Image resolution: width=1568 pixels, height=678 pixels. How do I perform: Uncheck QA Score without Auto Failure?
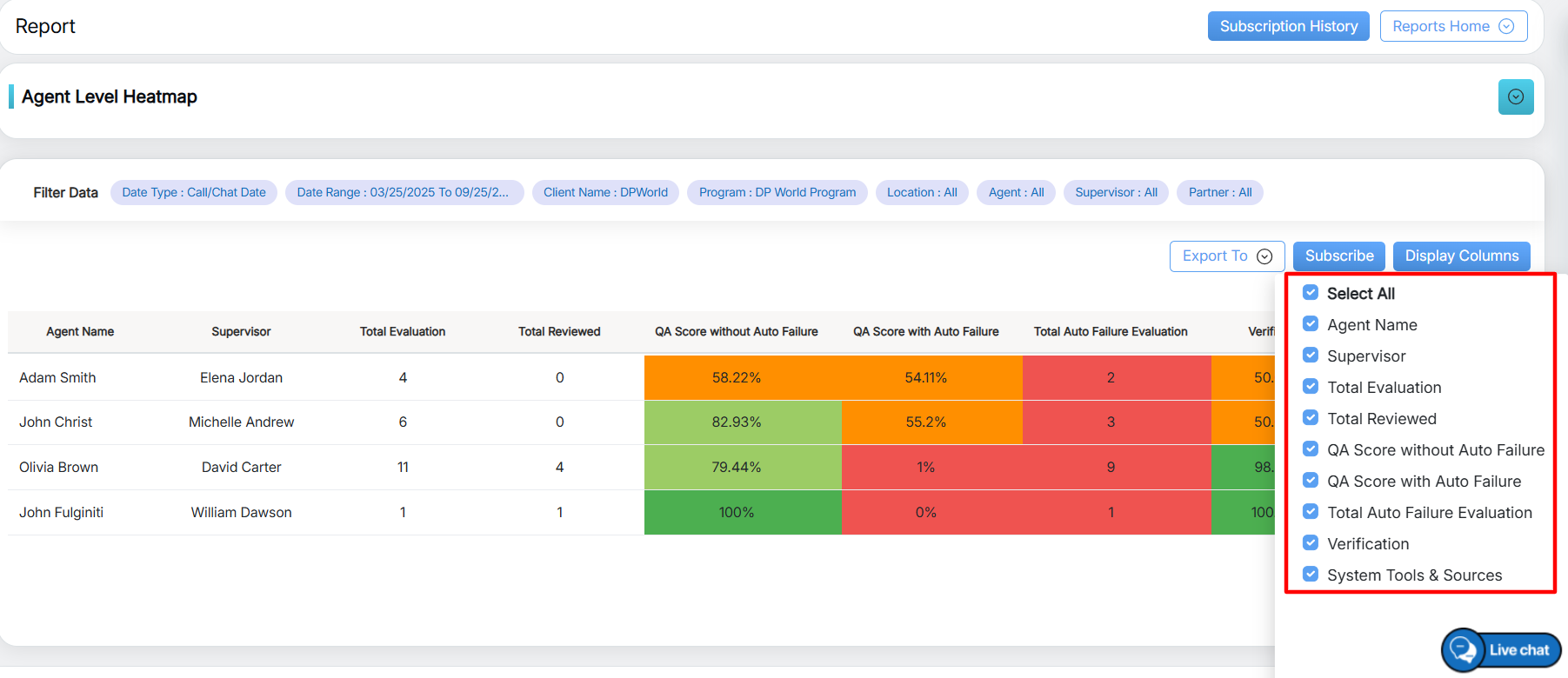pyautogui.click(x=1311, y=449)
